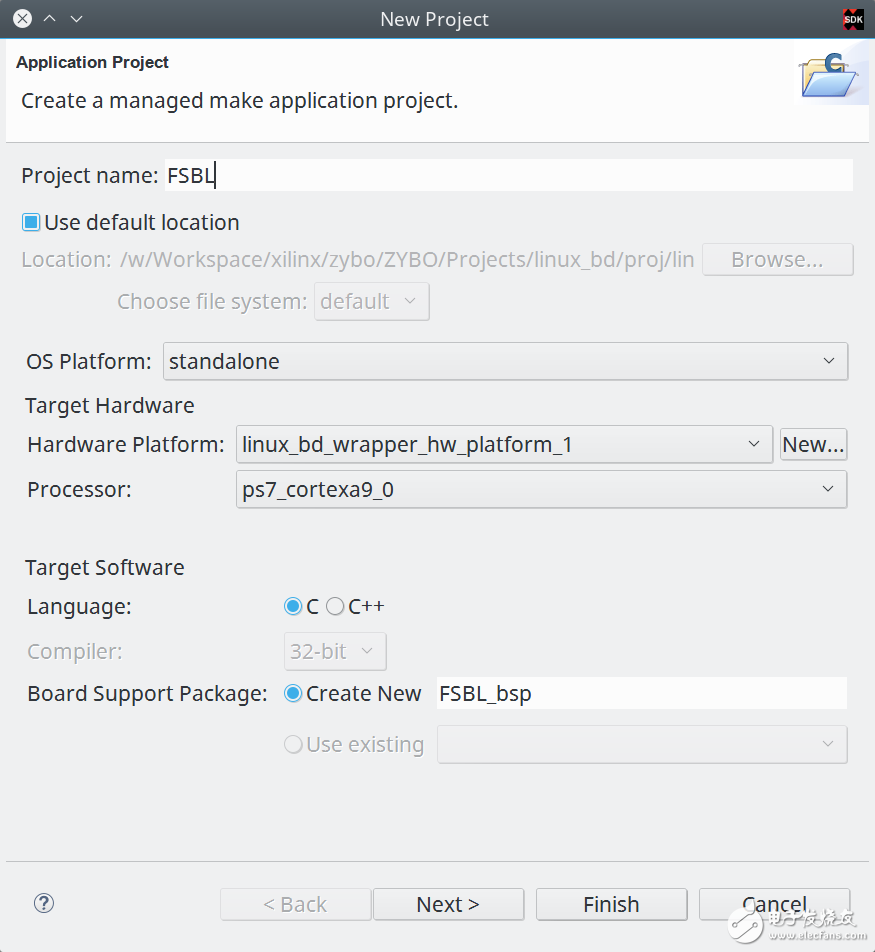875x952 pixels.
Task: Click the title bar down arrow icon
Action: [x=76, y=19]
